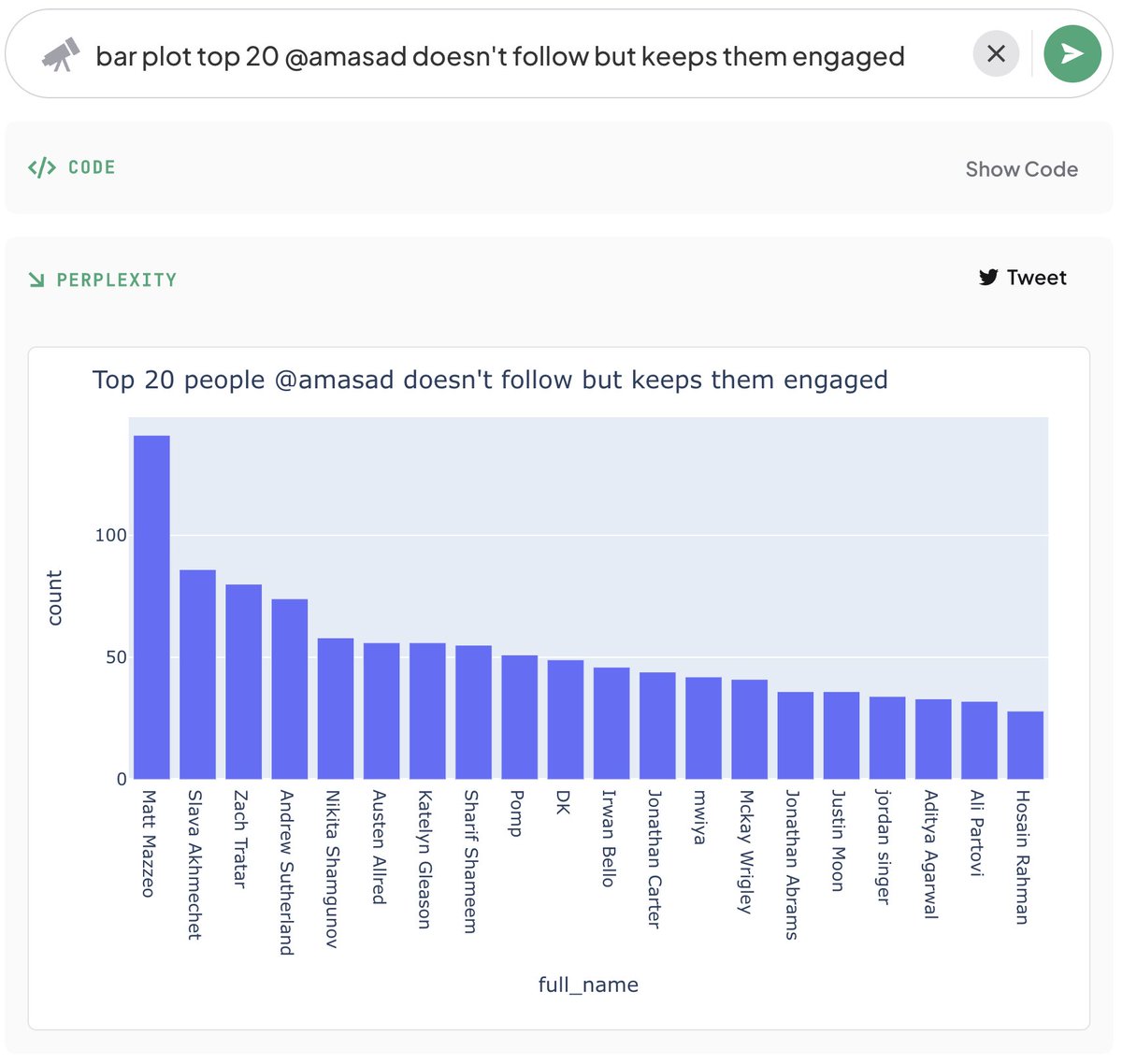Image resolution: width=1122 pixels, height=1064 pixels.
Task: Expand the section with Show Code
Action: tap(1021, 169)
